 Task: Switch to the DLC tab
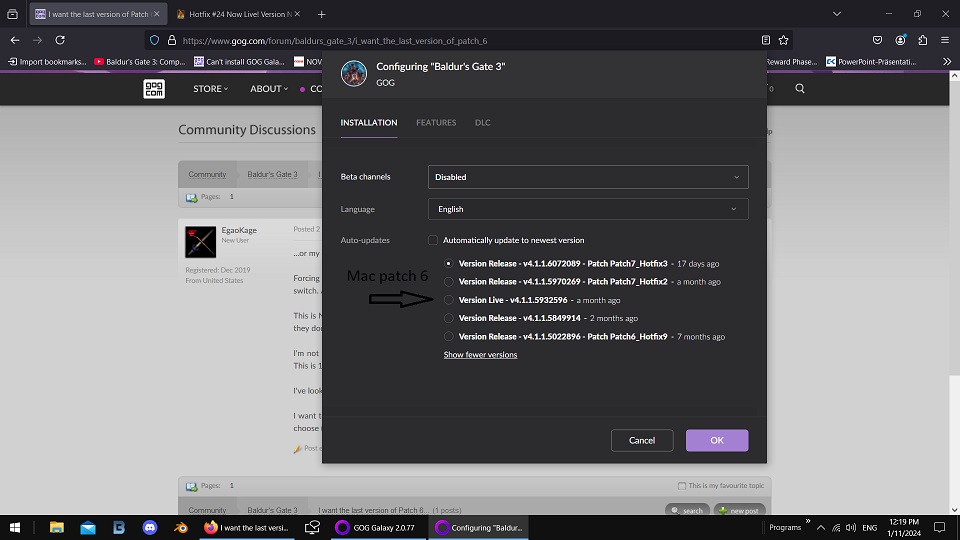click(x=482, y=122)
